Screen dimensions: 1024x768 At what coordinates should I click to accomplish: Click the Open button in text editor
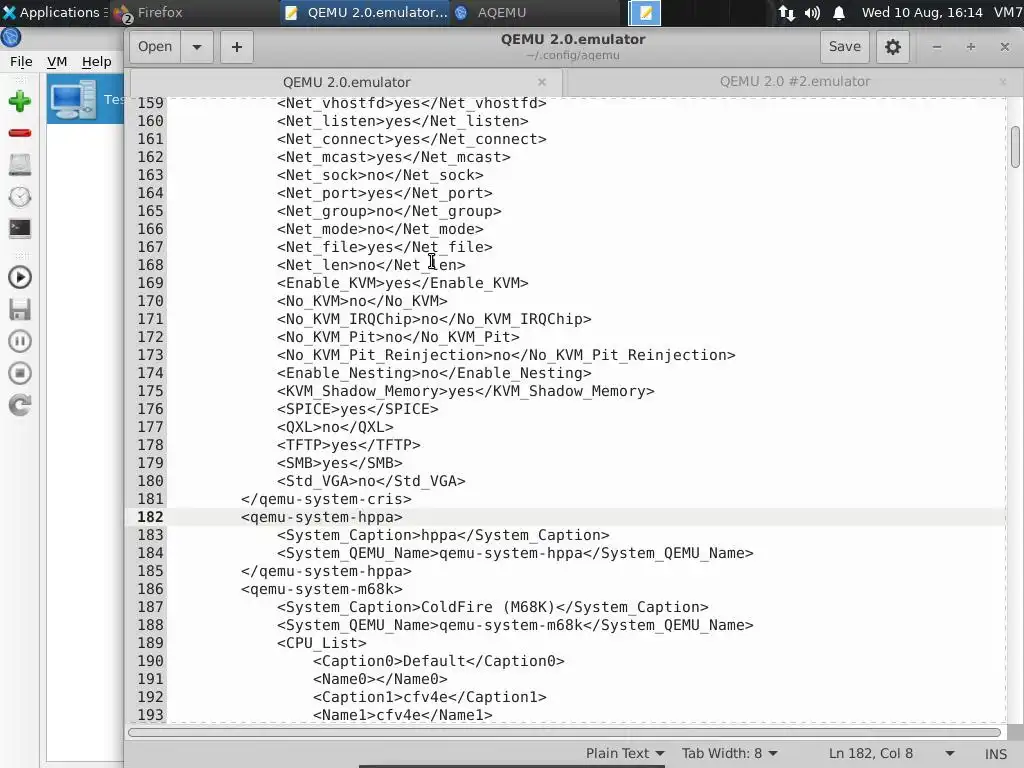(x=155, y=47)
